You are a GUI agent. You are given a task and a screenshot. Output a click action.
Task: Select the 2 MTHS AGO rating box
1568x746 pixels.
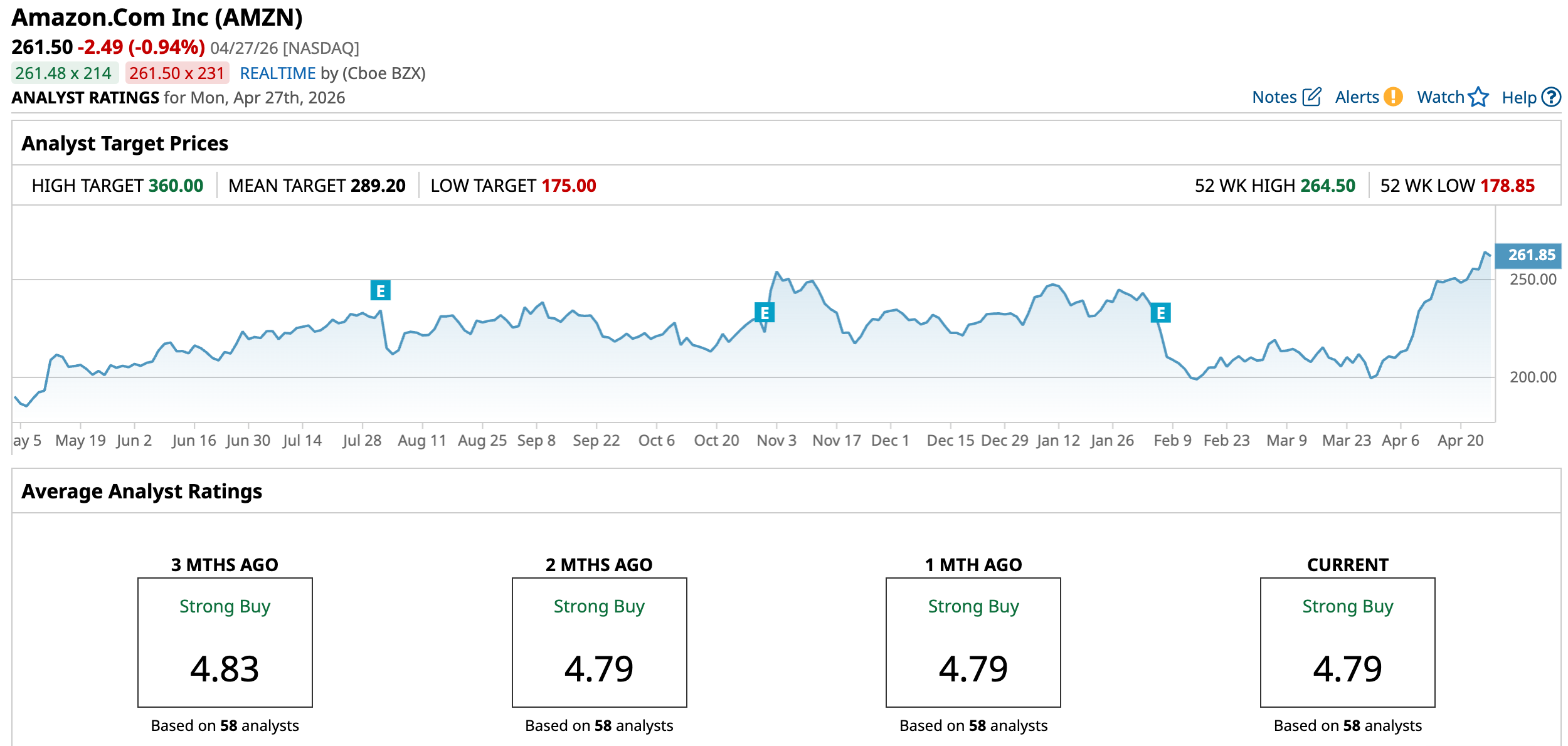[x=599, y=642]
